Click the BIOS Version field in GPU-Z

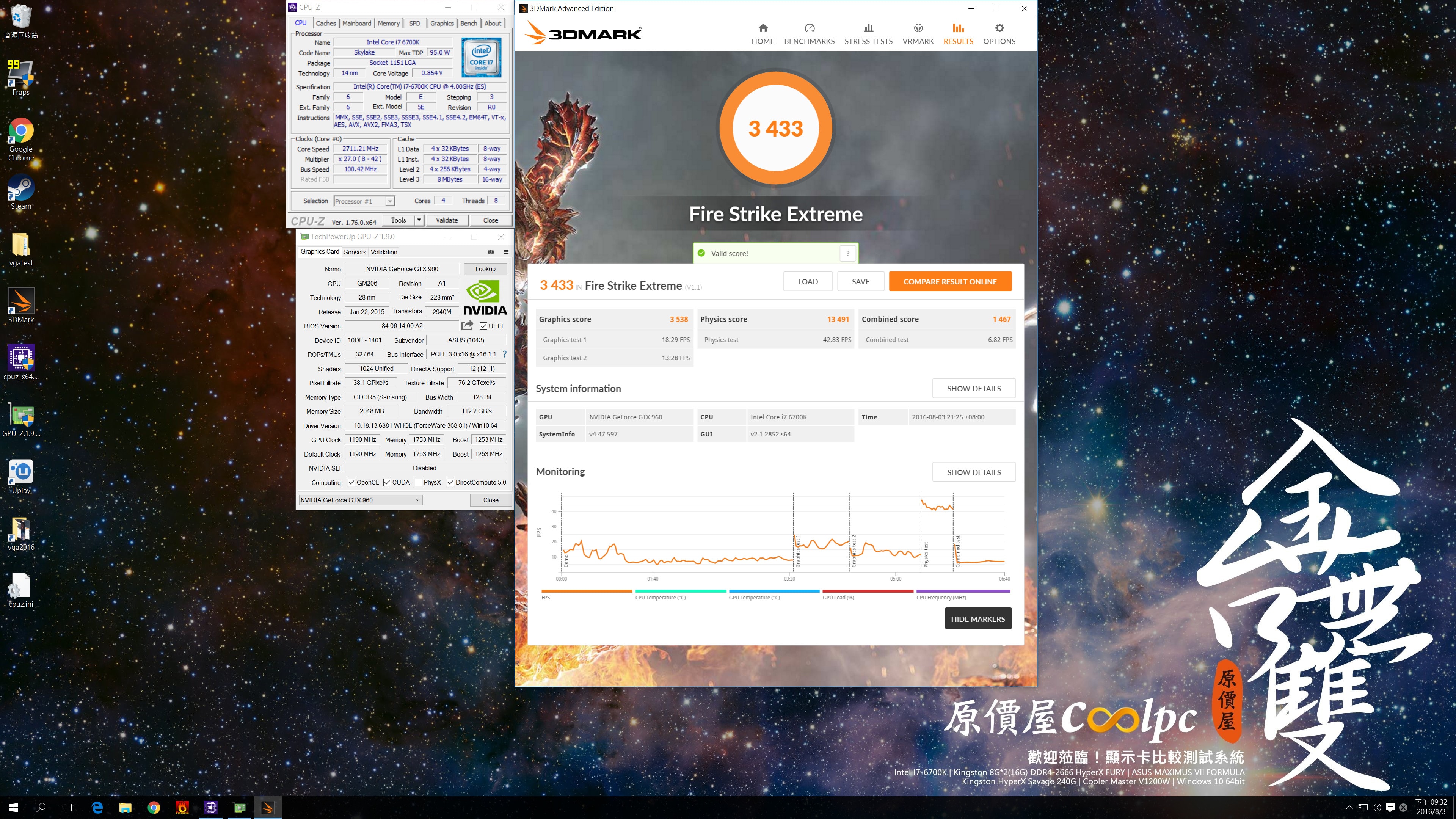(402, 326)
